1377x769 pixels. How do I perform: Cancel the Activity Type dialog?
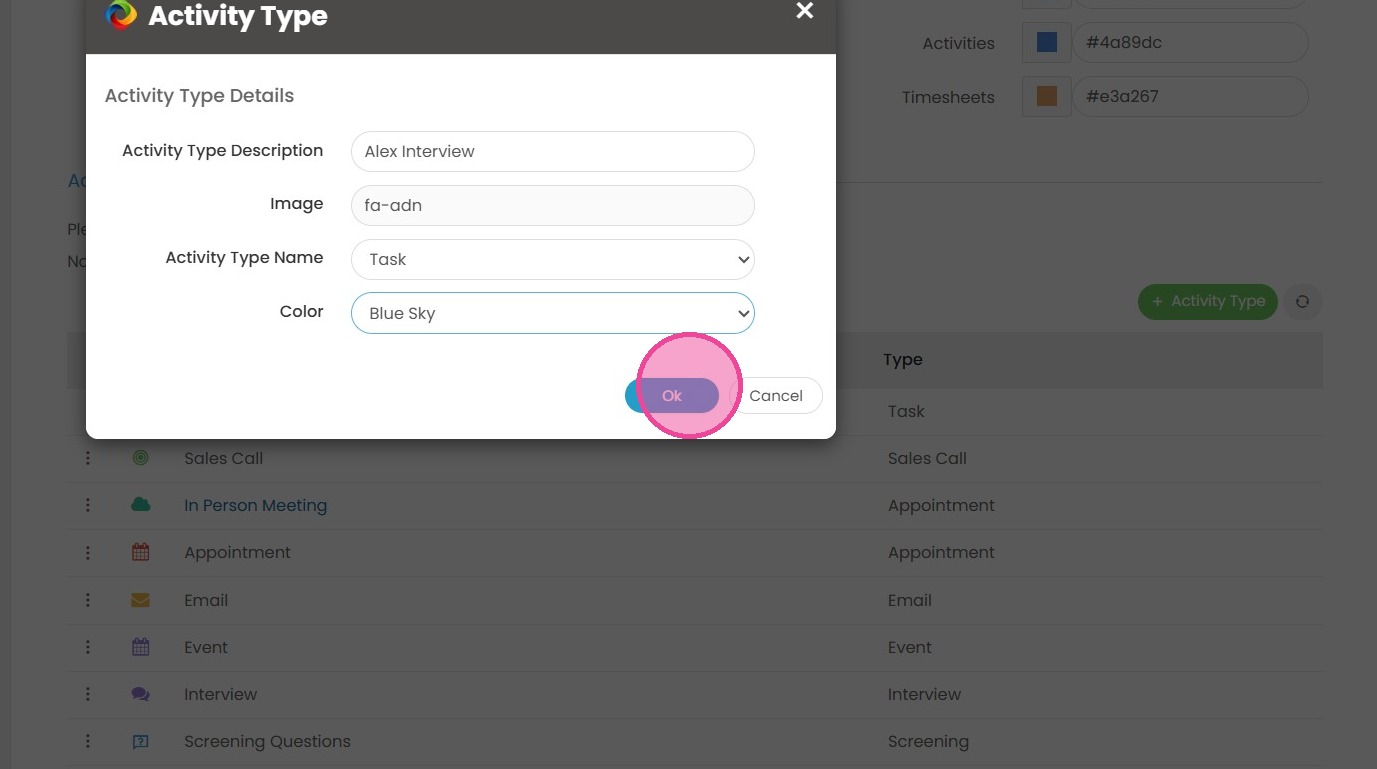tap(776, 395)
